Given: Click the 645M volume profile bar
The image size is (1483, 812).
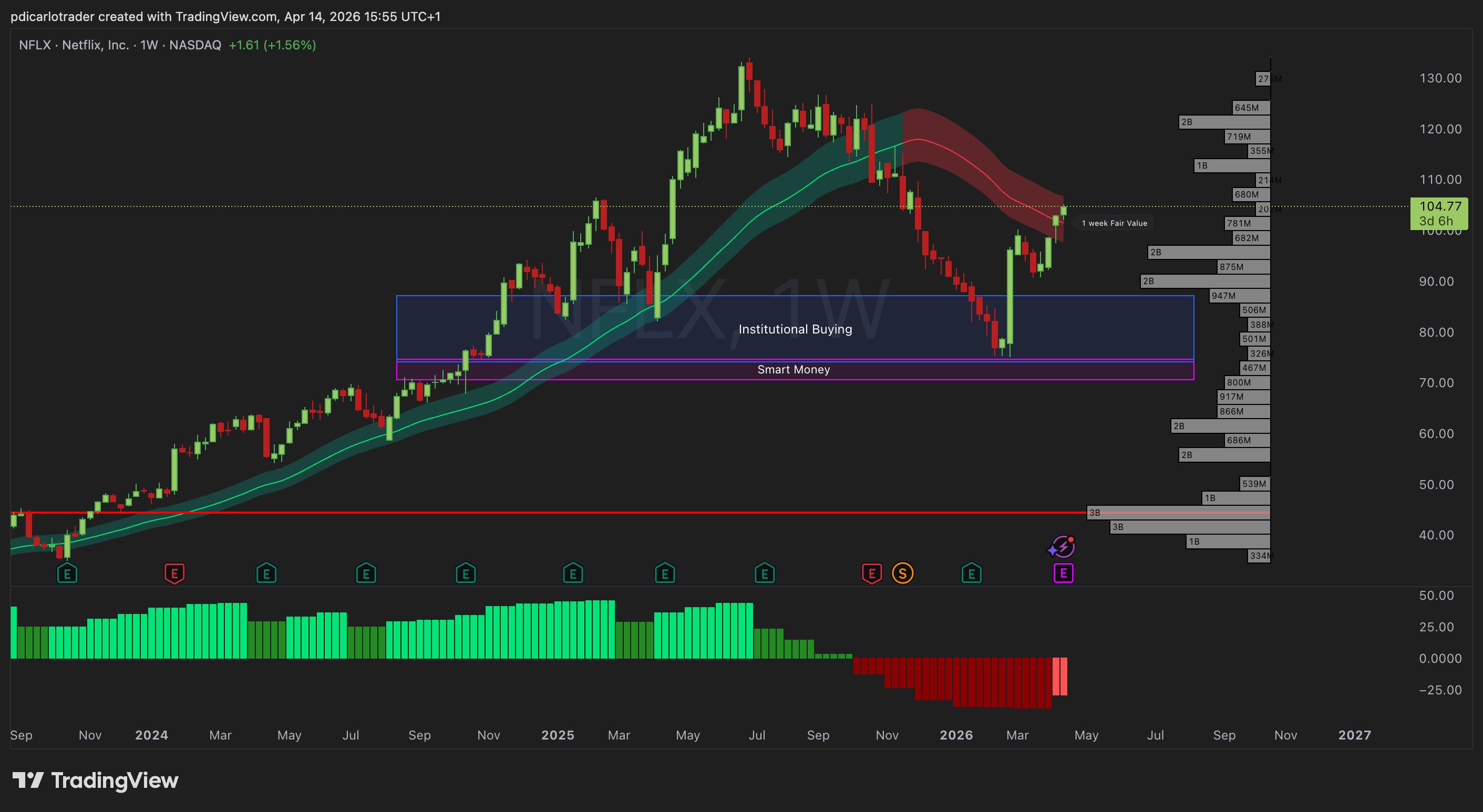Looking at the screenshot, I should click(x=1251, y=108).
